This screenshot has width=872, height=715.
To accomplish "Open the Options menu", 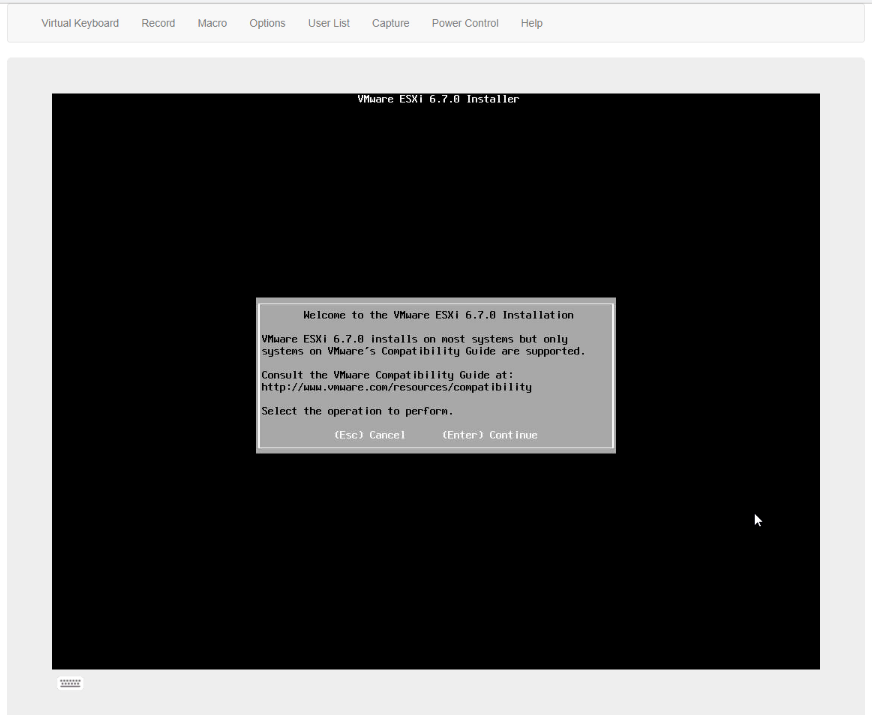I will coord(267,23).
